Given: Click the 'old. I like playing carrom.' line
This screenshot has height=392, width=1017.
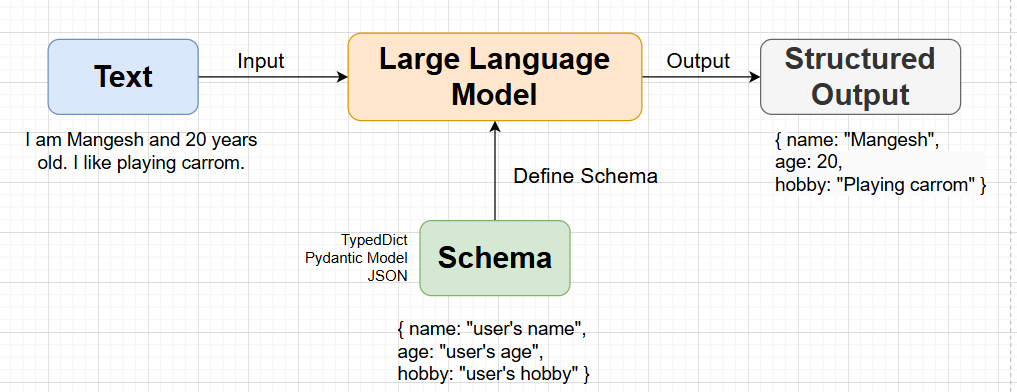Looking at the screenshot, I should point(141,163).
